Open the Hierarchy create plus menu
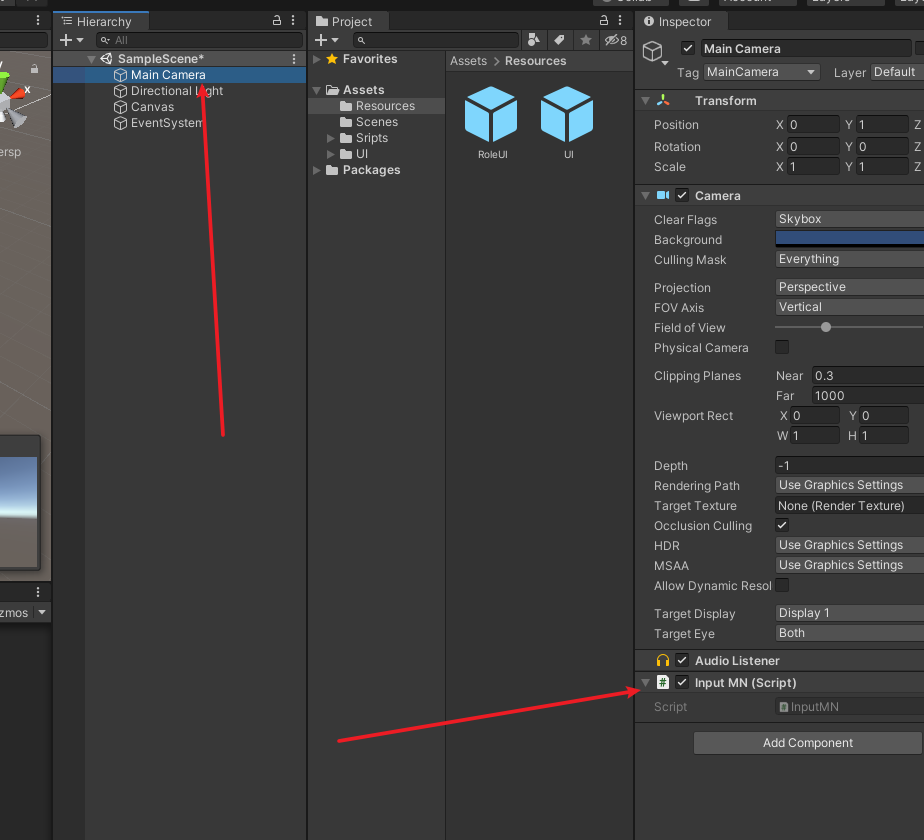924x840 pixels. (x=71, y=40)
